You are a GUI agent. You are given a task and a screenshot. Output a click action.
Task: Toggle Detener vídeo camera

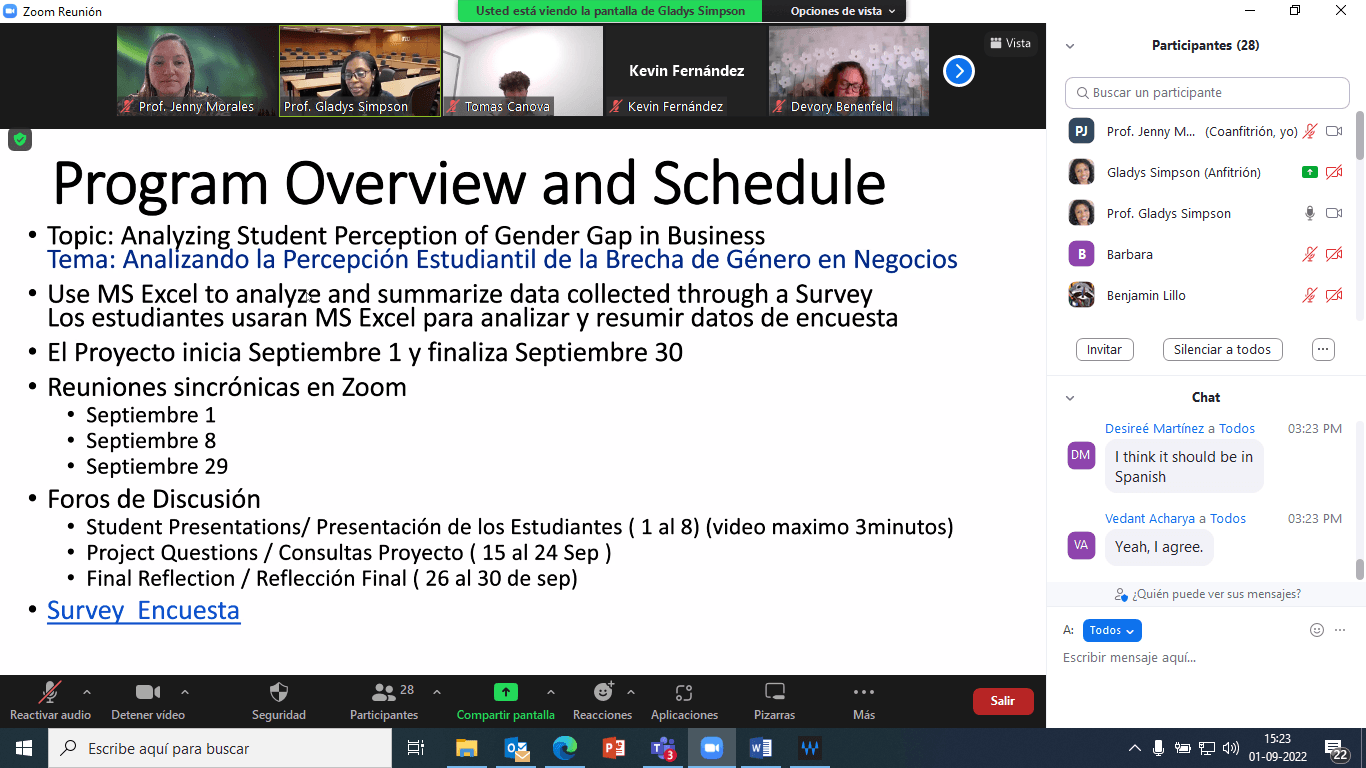click(148, 692)
